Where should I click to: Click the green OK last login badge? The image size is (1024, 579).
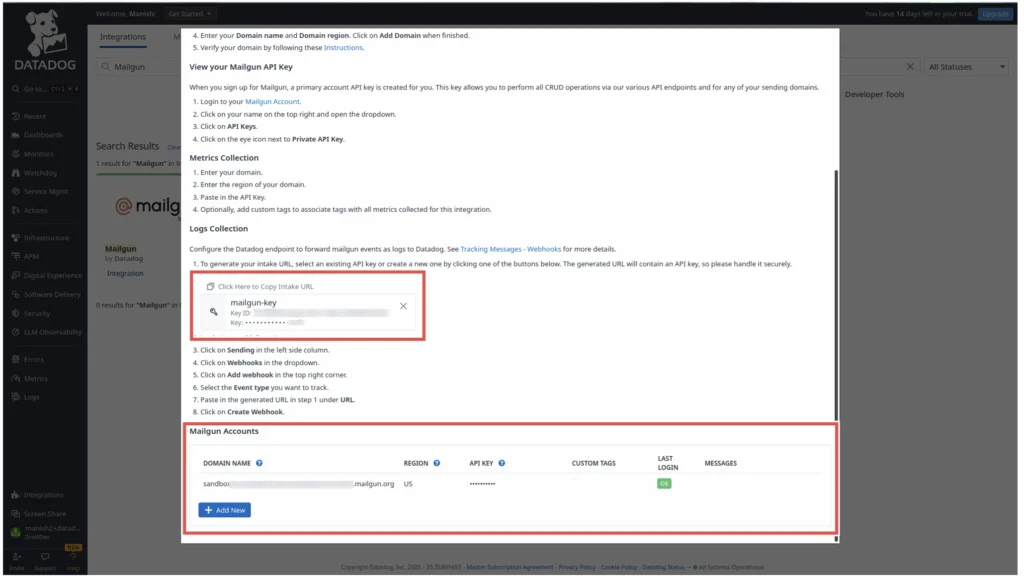[664, 484]
